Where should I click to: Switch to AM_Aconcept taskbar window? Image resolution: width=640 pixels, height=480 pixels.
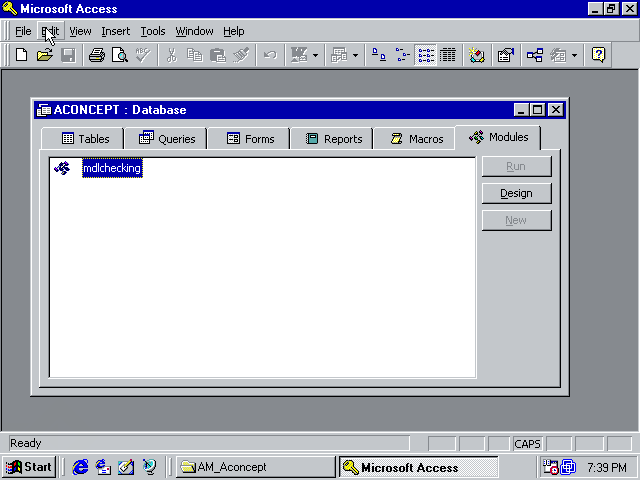[256, 467]
